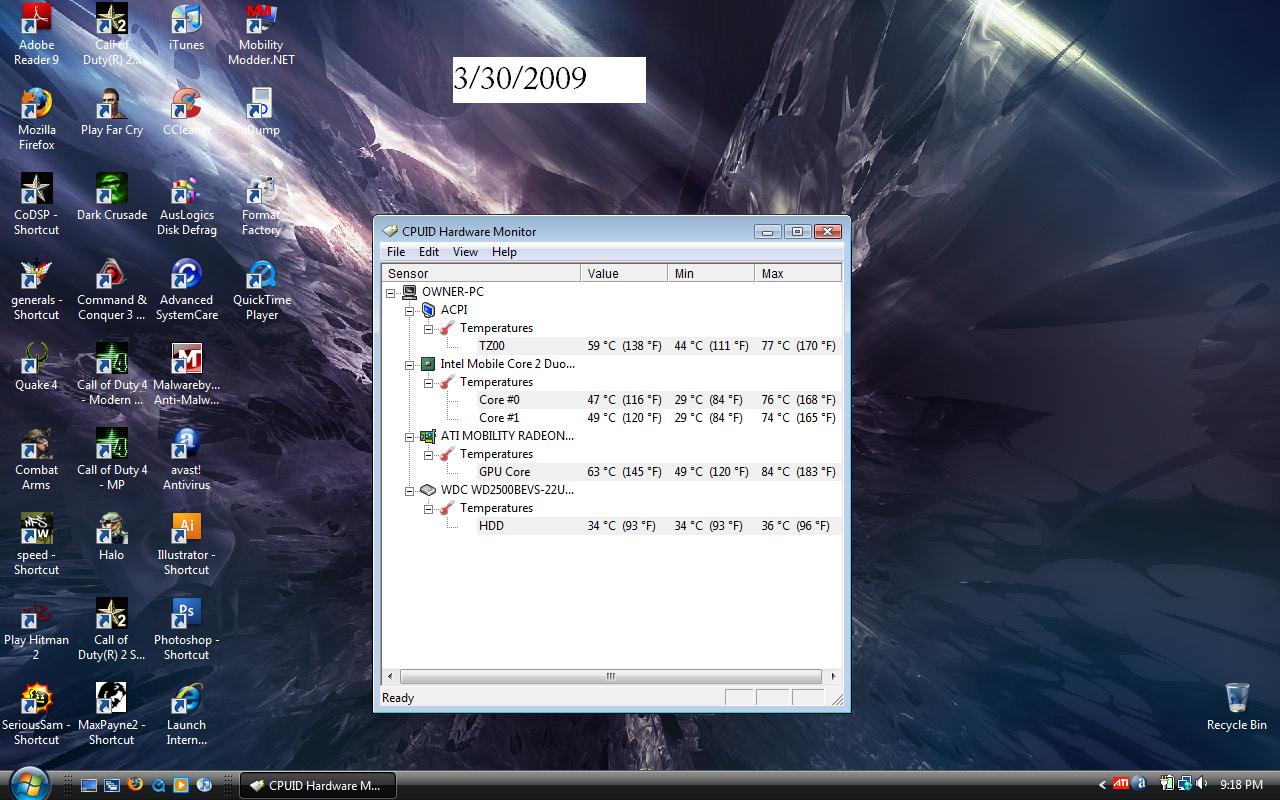Launch Format Factory desktop icon
The width and height of the screenshot is (1280, 800).
click(261, 204)
